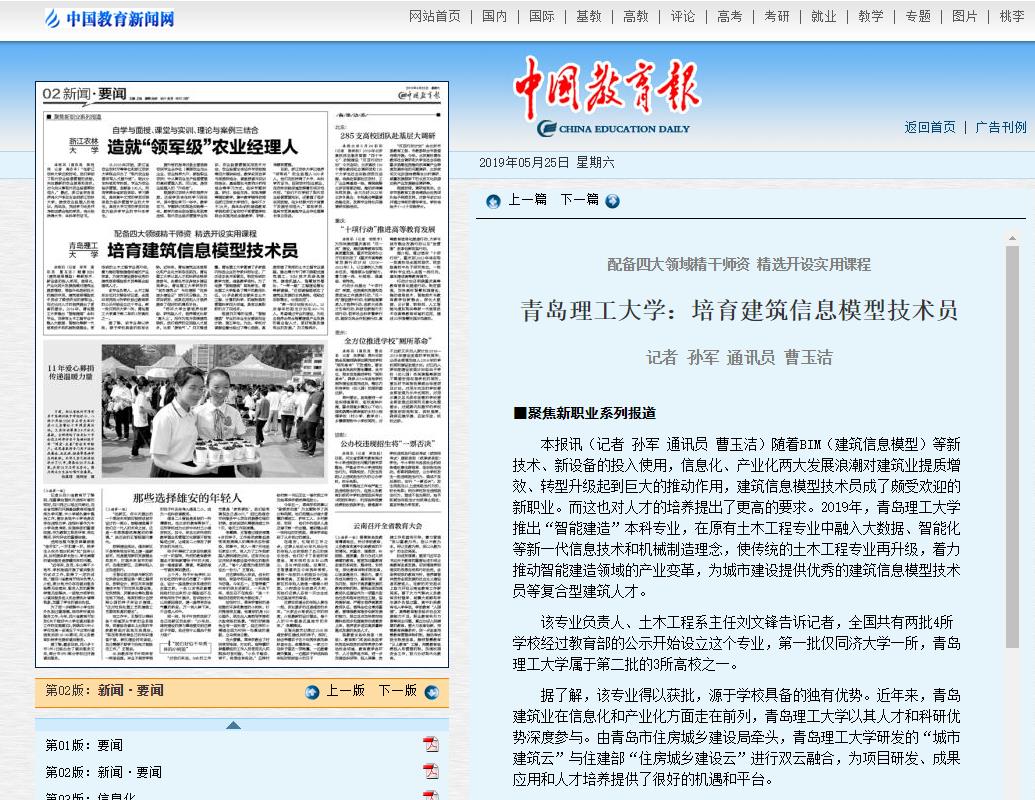This screenshot has width=1035, height=800.
Task: Click the next page (下一版) arrow icon
Action: click(431, 692)
